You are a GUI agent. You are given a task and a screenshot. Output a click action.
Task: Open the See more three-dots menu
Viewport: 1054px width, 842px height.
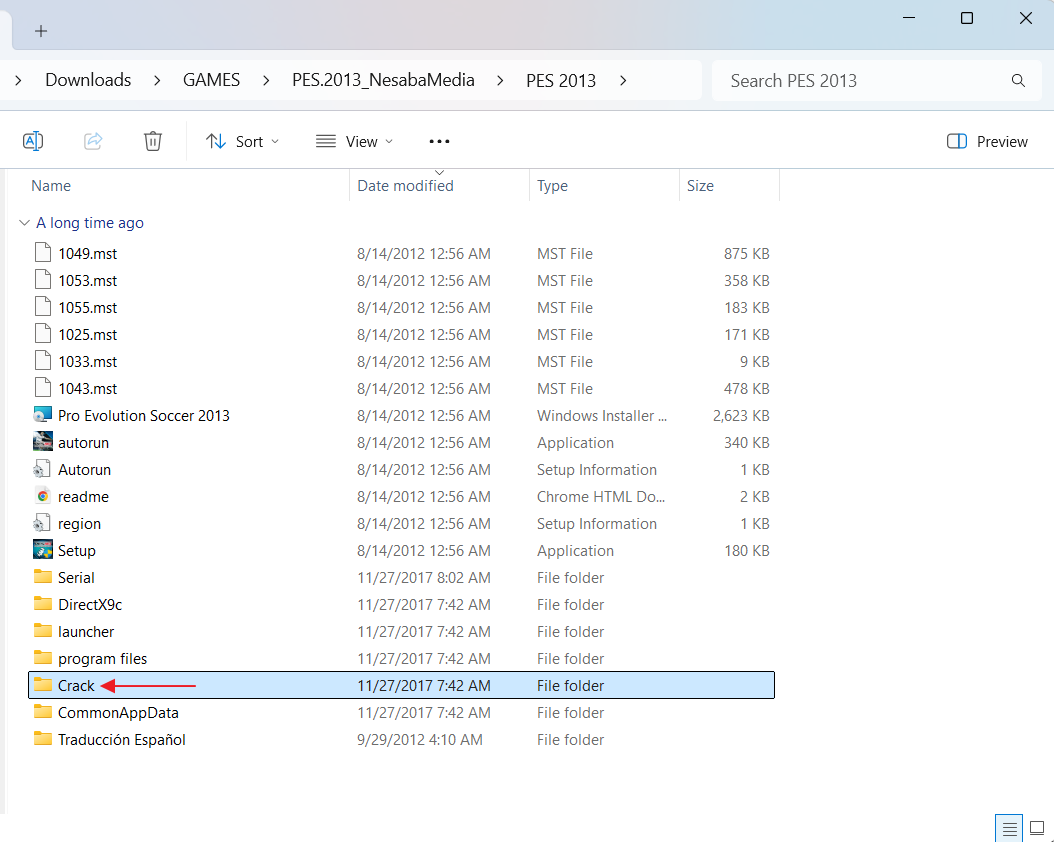[x=439, y=141]
